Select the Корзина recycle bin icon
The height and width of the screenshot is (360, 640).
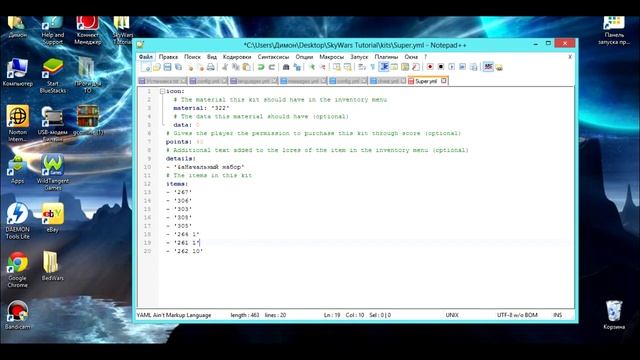614,315
